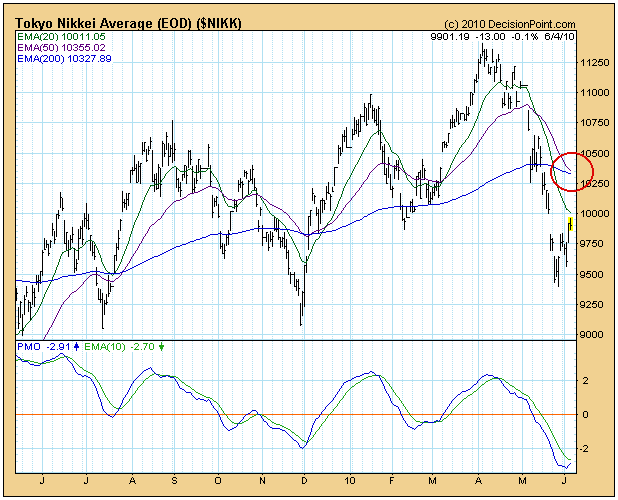Select the EMA(50) 10355.02 legend label
This screenshot has width=618, height=500.
pyautogui.click(x=61, y=48)
